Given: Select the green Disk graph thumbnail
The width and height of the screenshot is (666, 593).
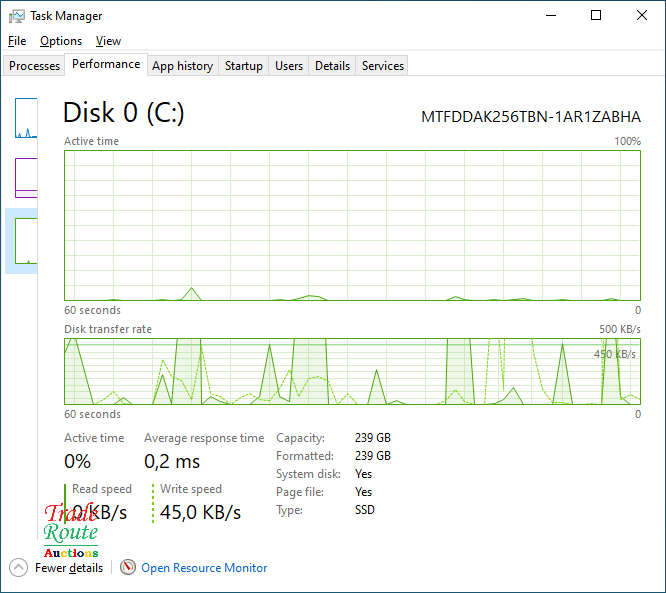Looking at the screenshot, I should [26, 241].
